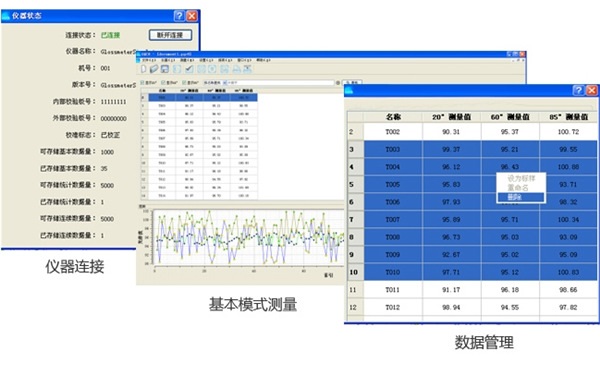Toggle the 显示20° checkbox

(142, 83)
